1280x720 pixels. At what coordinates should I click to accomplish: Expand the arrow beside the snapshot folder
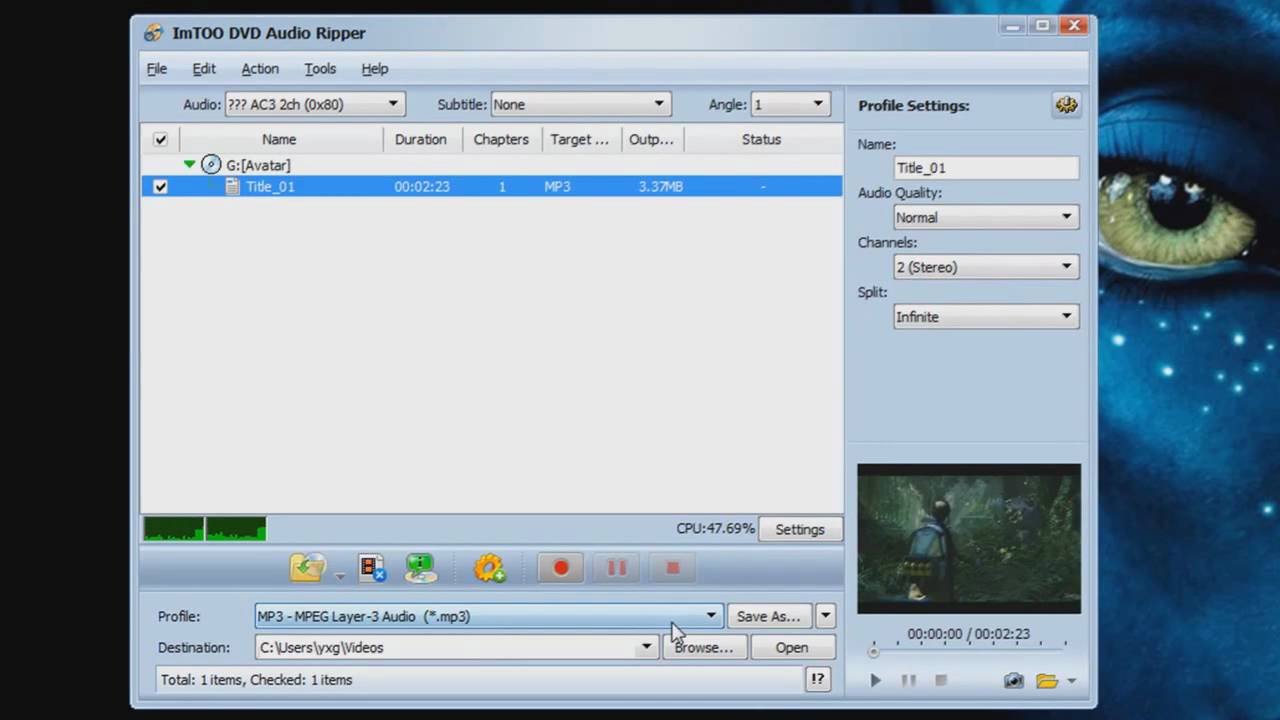point(1071,681)
